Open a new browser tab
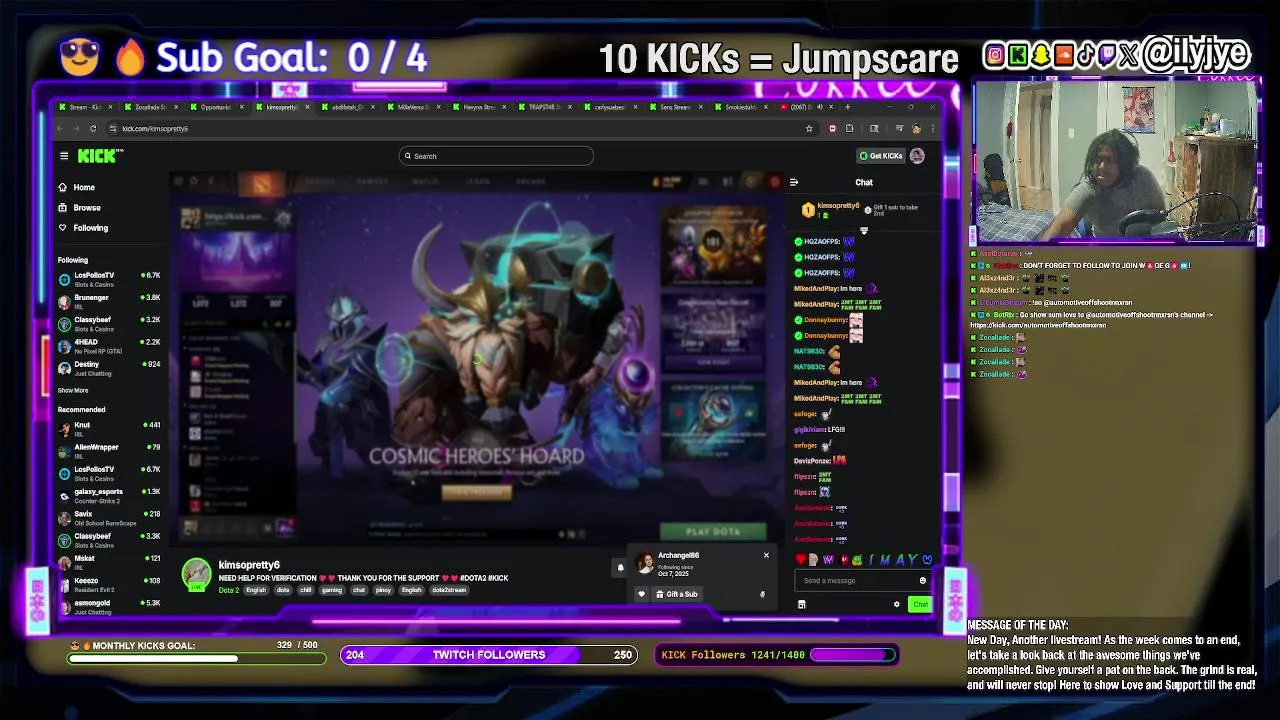This screenshot has width=1280, height=720. [848, 107]
